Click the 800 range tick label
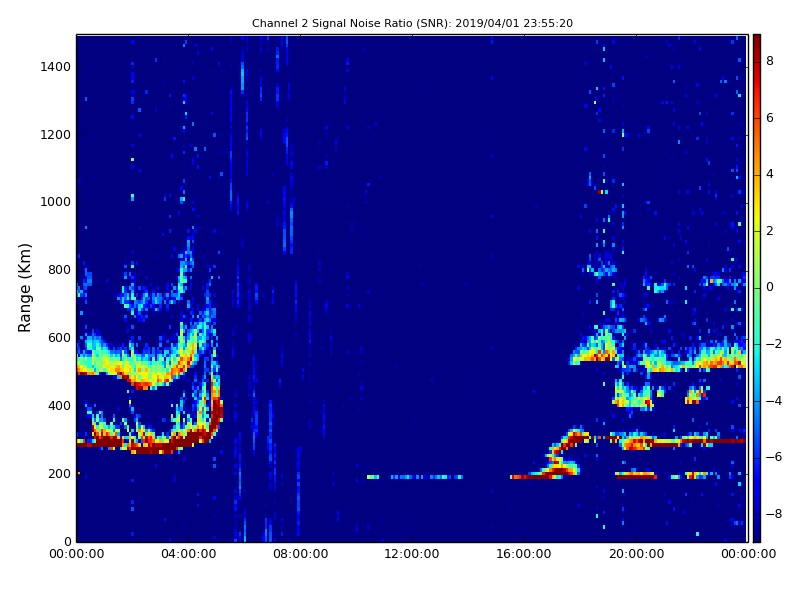Viewport: 800px width, 600px height. coord(60,270)
